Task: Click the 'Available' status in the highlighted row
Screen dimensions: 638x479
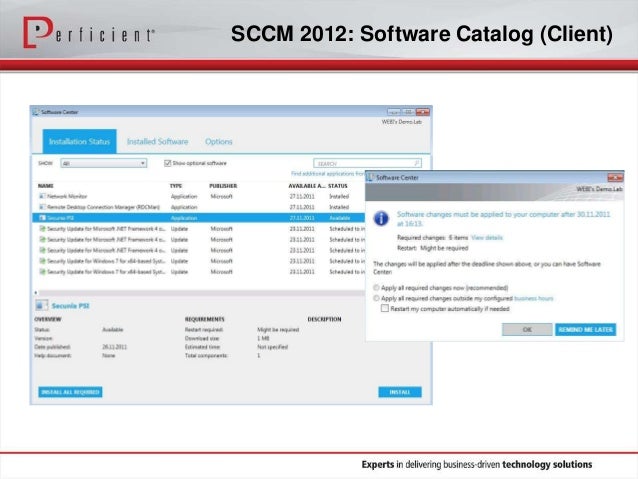Action: (340, 218)
